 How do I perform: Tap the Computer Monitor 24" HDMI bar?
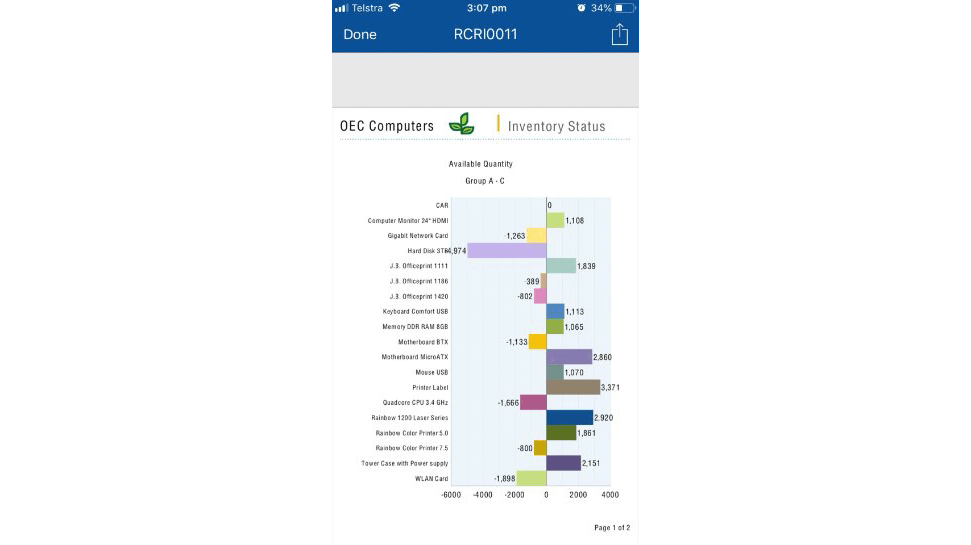pyautogui.click(x=555, y=220)
